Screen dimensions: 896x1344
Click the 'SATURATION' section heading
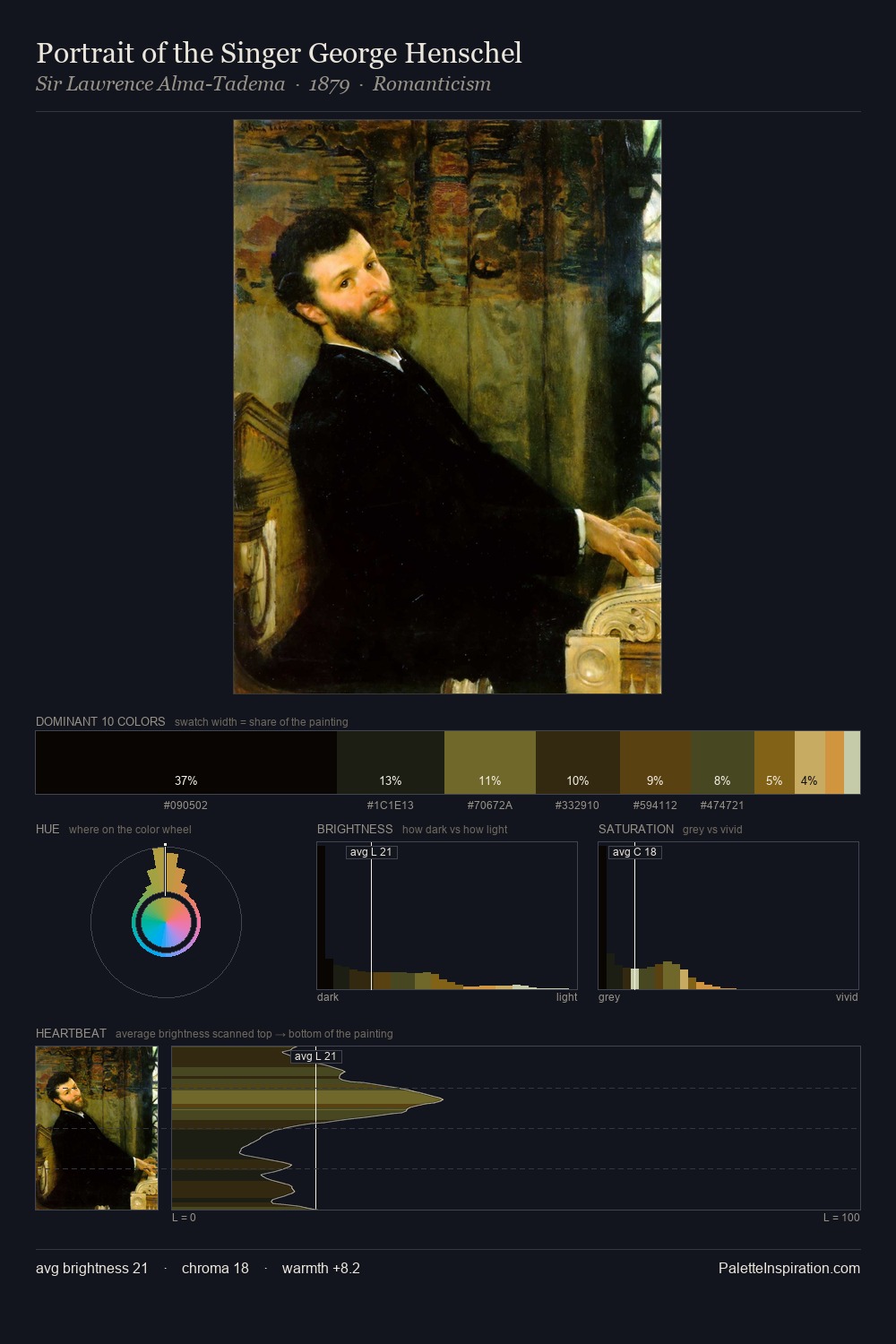pyautogui.click(x=636, y=829)
